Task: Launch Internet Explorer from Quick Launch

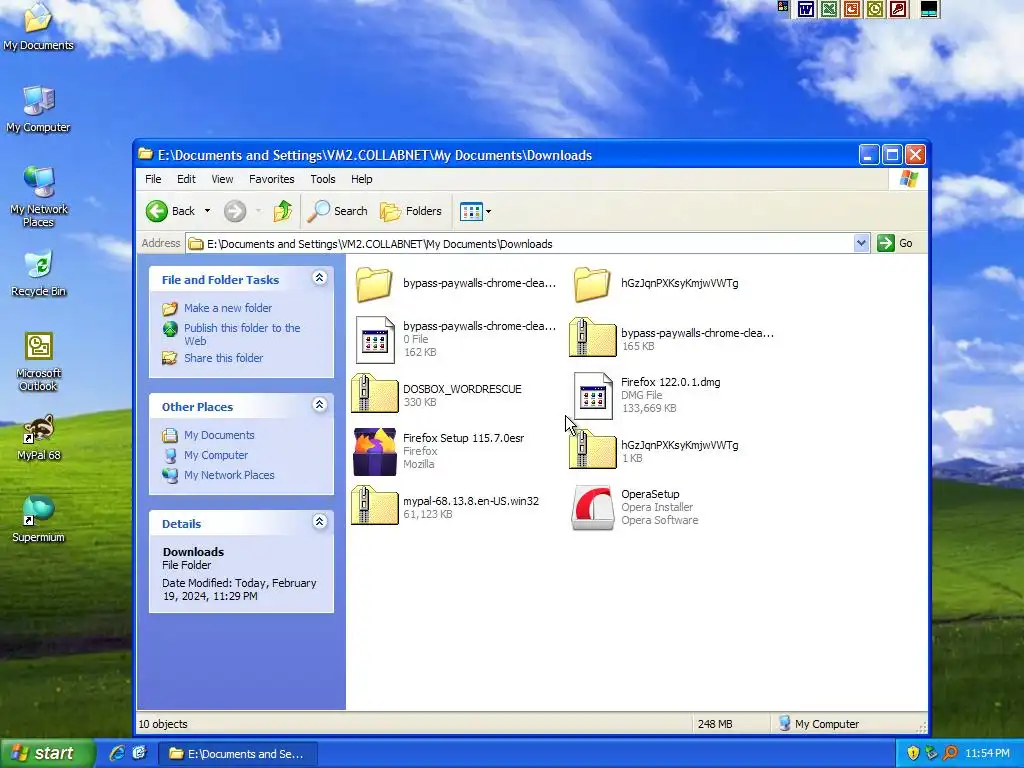Action: [117, 753]
